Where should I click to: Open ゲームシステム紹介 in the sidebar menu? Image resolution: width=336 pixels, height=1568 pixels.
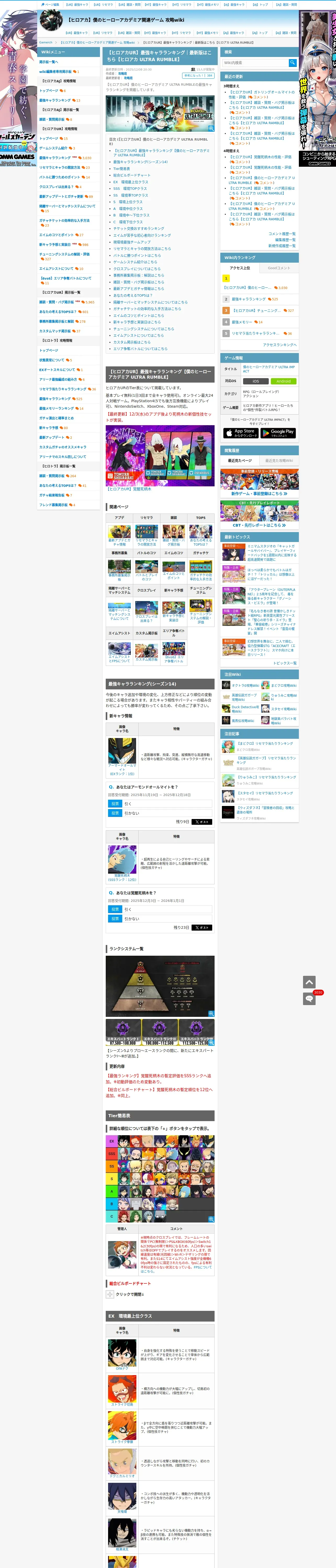pyautogui.click(x=53, y=148)
